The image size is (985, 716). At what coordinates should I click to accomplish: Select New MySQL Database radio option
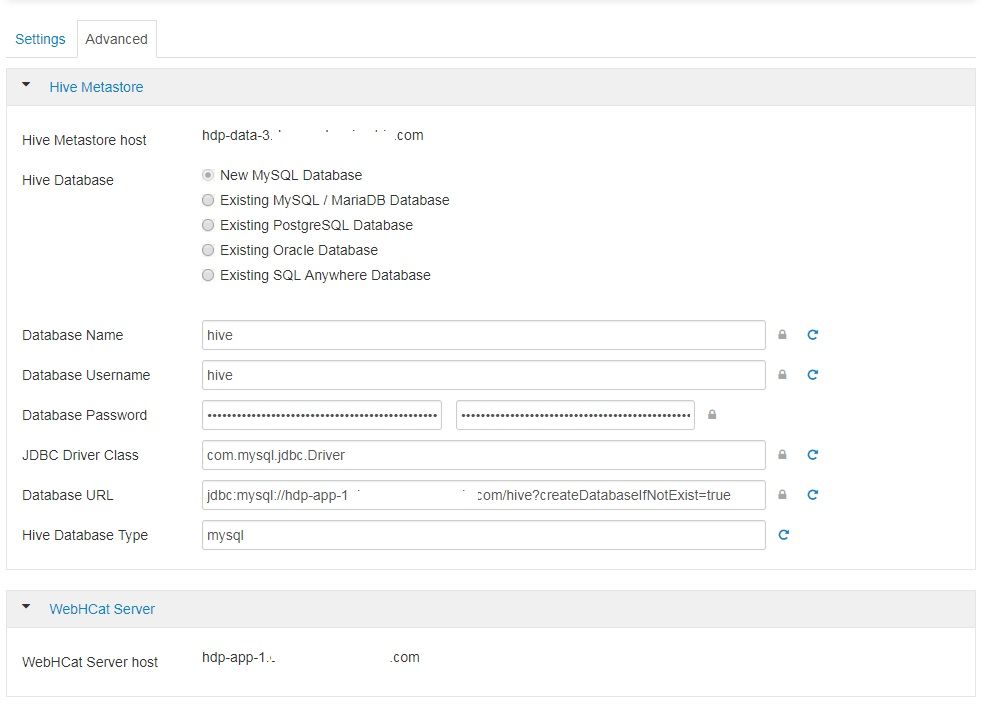pos(208,175)
